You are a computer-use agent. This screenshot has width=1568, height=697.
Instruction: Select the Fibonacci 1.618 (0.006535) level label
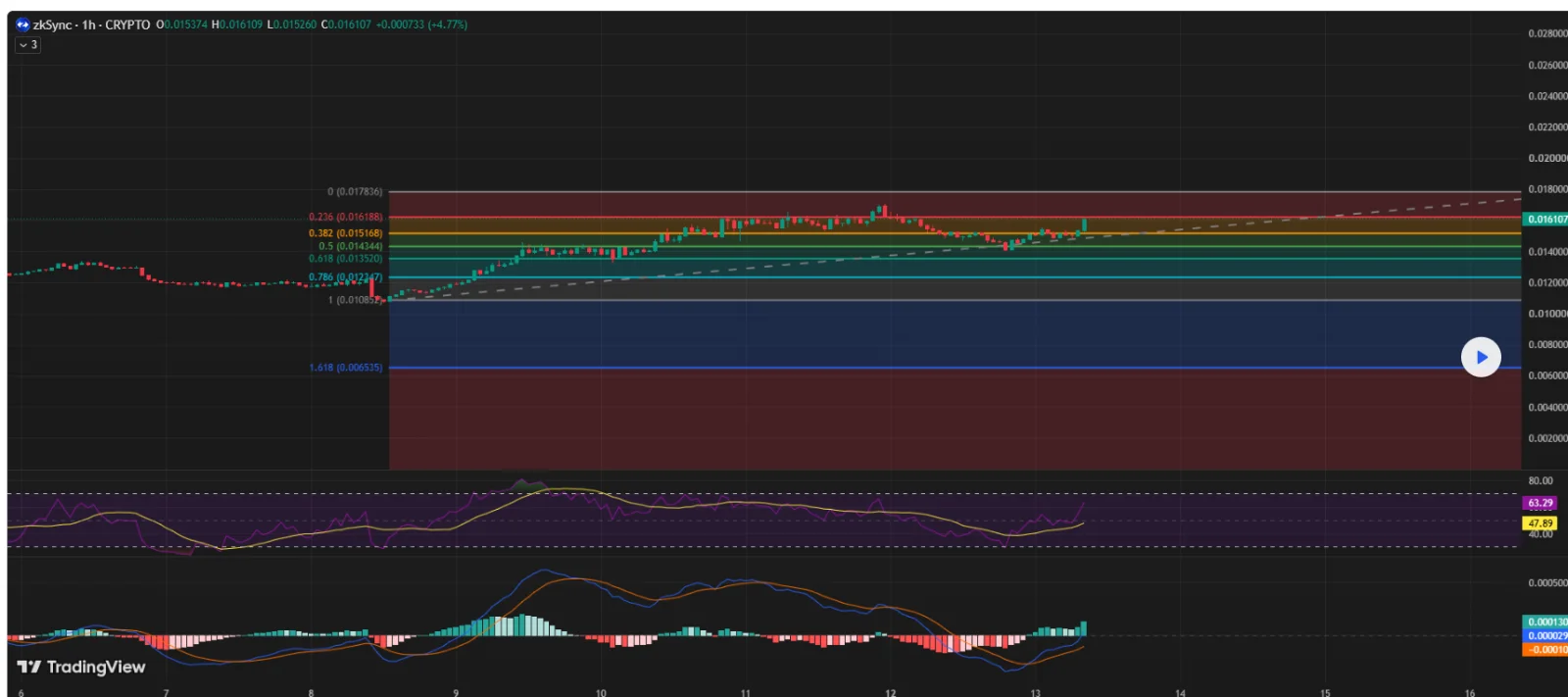tap(346, 368)
